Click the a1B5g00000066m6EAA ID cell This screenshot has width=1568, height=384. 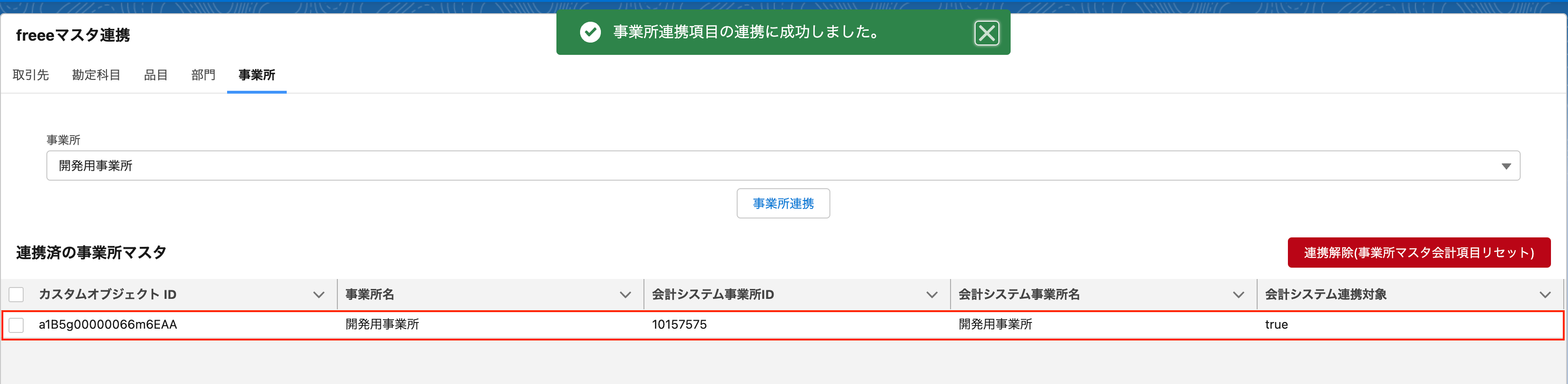tap(108, 324)
